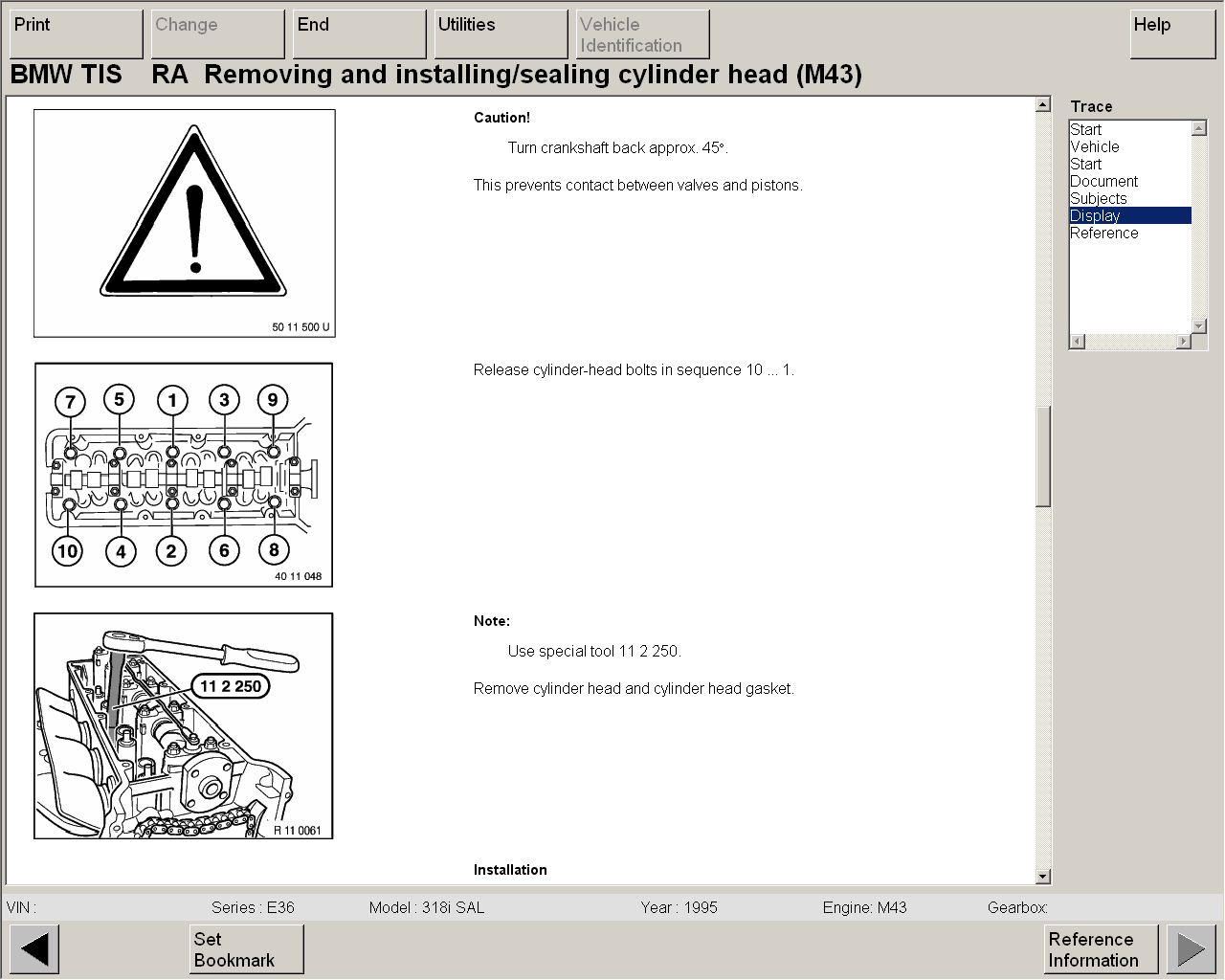Select first Start entry in Trace list
The image size is (1225, 980).
point(1130,129)
